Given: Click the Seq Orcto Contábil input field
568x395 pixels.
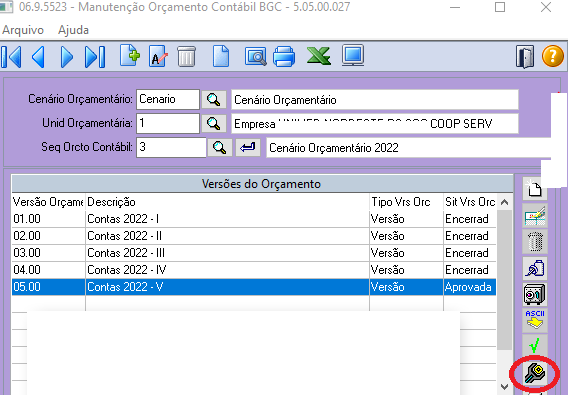Looking at the screenshot, I should [171, 147].
